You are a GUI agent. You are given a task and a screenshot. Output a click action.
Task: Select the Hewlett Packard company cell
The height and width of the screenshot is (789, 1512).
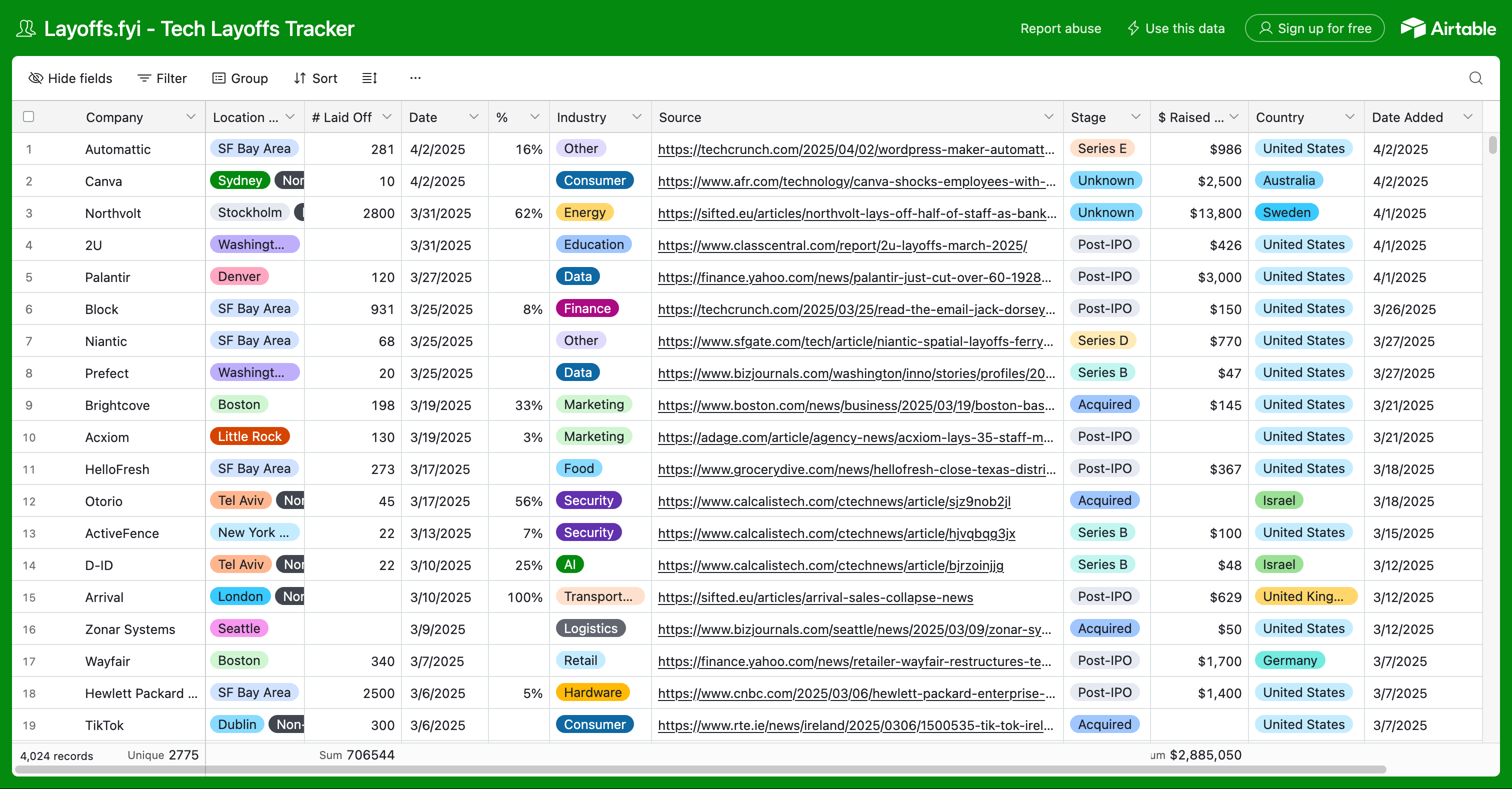tap(141, 693)
